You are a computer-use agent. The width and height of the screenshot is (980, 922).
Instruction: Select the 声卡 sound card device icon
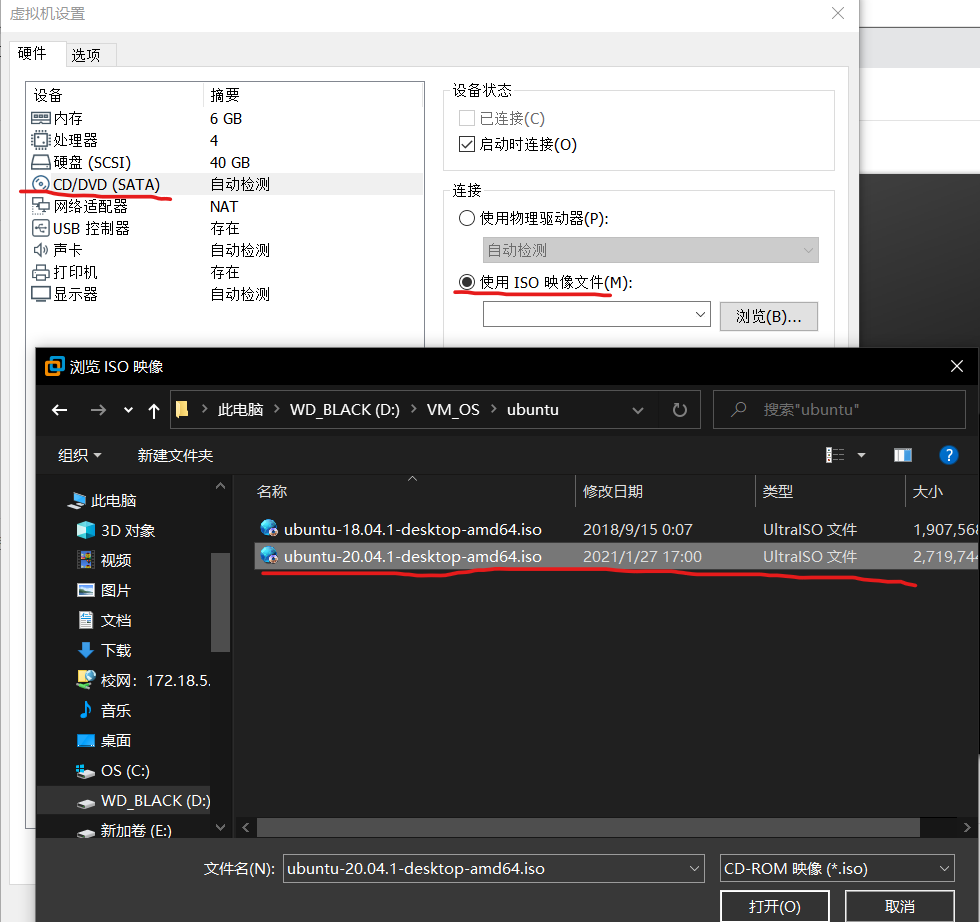[x=42, y=249]
